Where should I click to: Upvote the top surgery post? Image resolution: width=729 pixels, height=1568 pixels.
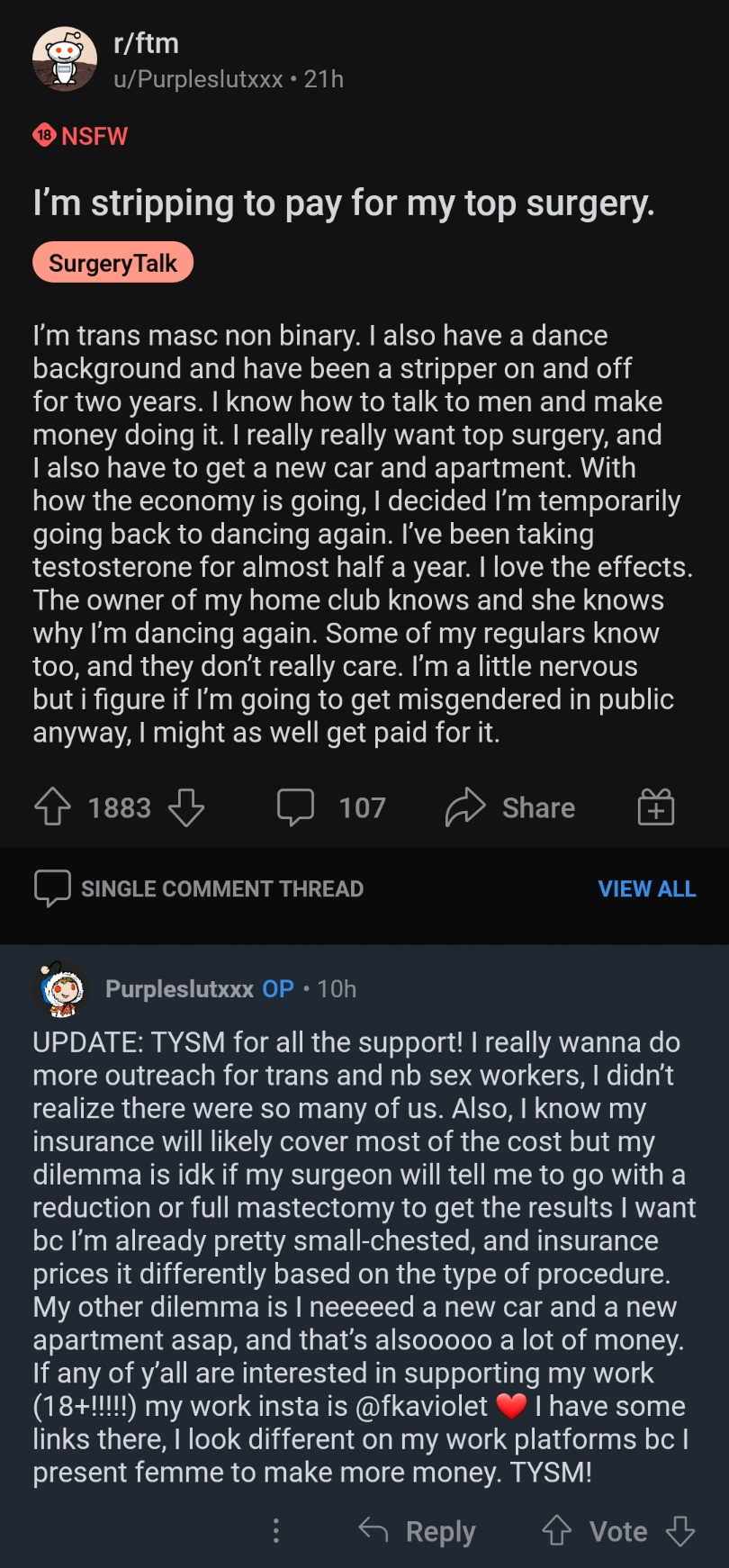pos(52,807)
